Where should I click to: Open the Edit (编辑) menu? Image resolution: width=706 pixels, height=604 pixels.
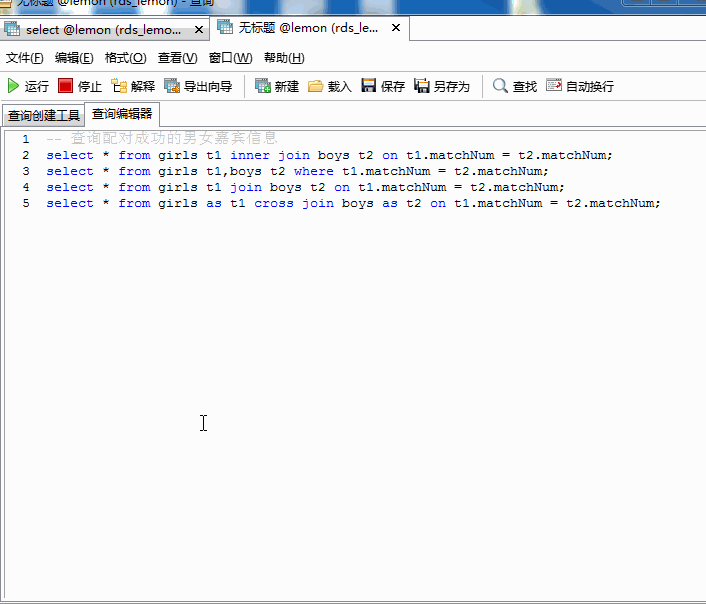pos(74,58)
